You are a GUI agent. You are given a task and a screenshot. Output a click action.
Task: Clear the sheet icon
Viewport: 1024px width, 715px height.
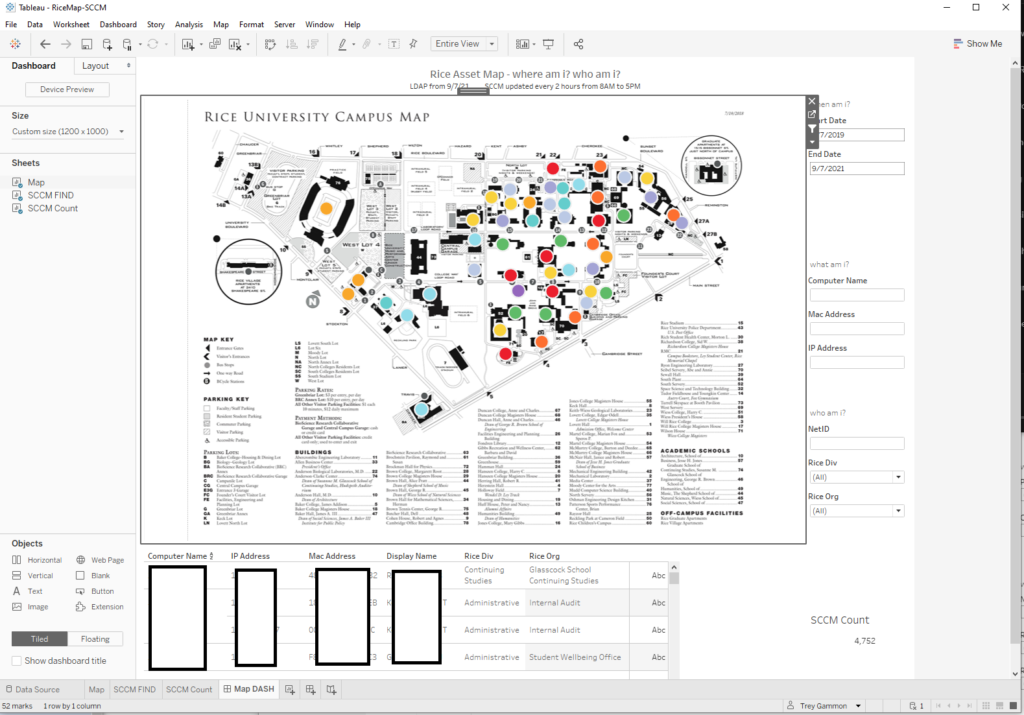234,44
